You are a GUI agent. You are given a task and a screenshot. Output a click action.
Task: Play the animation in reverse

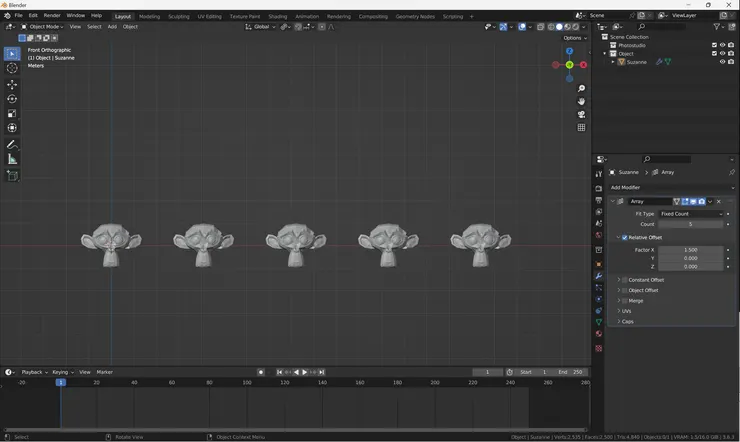click(296, 372)
